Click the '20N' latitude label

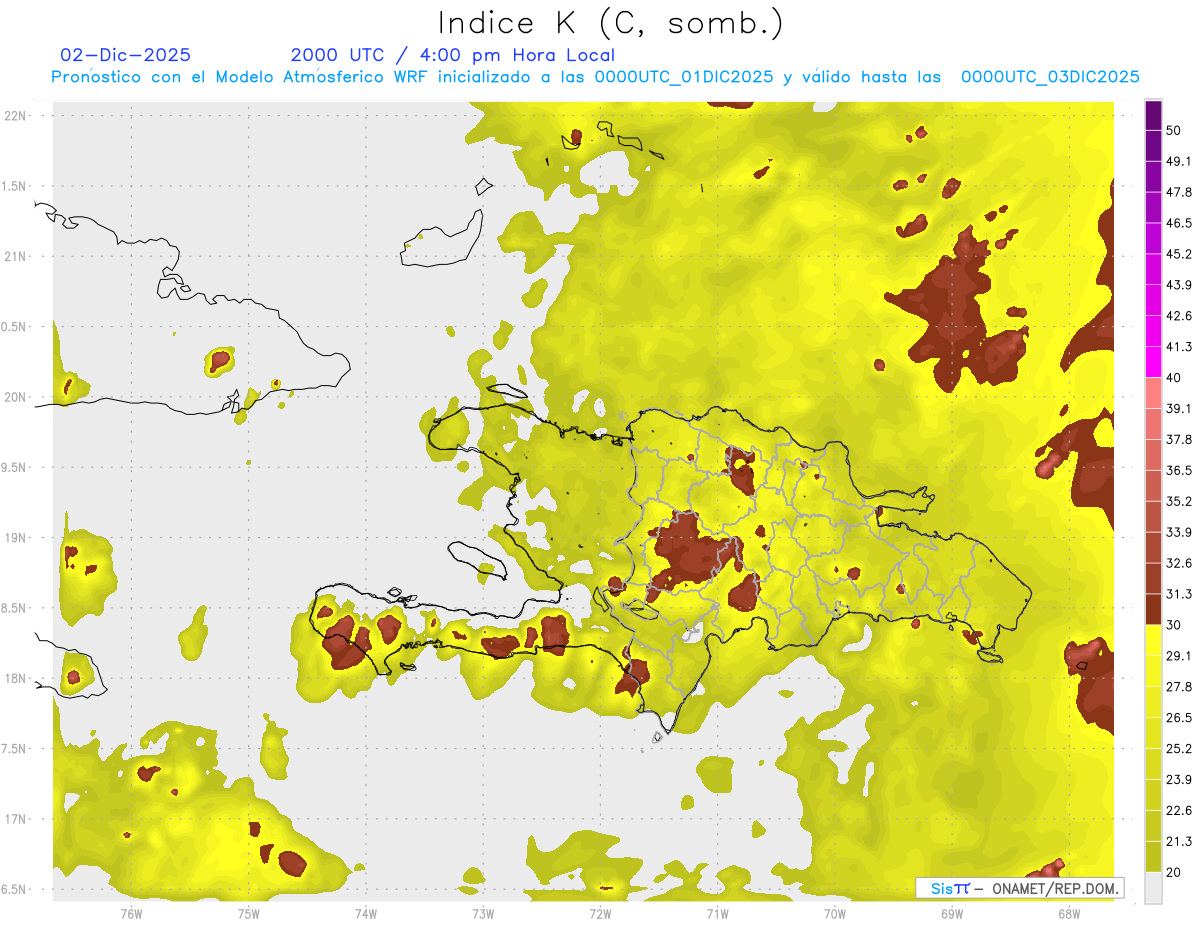tap(16, 397)
